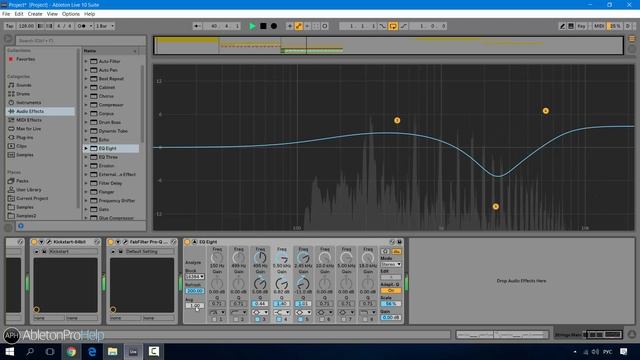Screen dimensions: 640x360
Task: Enable EQ Eight filter band 7 checkbox
Action: 344,319
